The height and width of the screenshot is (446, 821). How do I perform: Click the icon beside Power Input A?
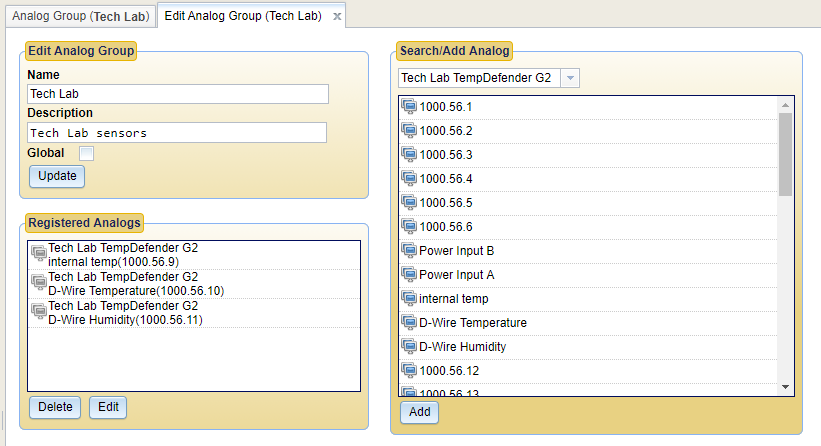pyautogui.click(x=409, y=274)
